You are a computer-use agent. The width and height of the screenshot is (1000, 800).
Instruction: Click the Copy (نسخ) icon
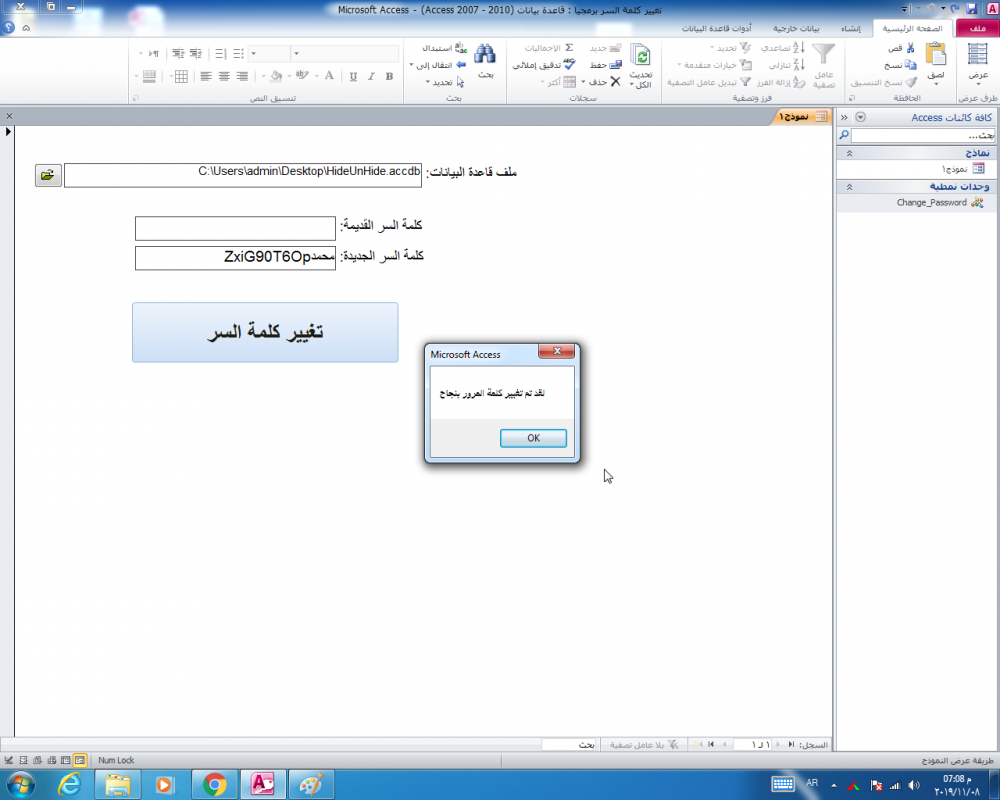coord(910,65)
